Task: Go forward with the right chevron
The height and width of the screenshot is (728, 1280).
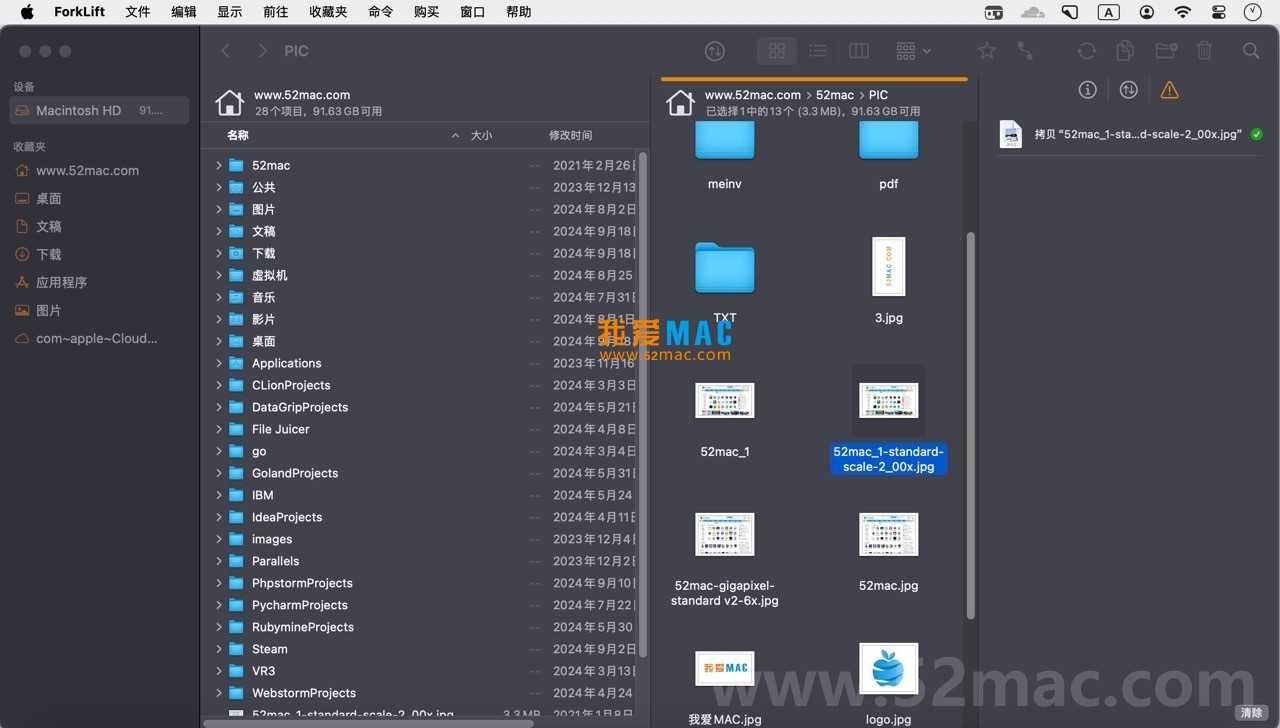Action: 262,51
